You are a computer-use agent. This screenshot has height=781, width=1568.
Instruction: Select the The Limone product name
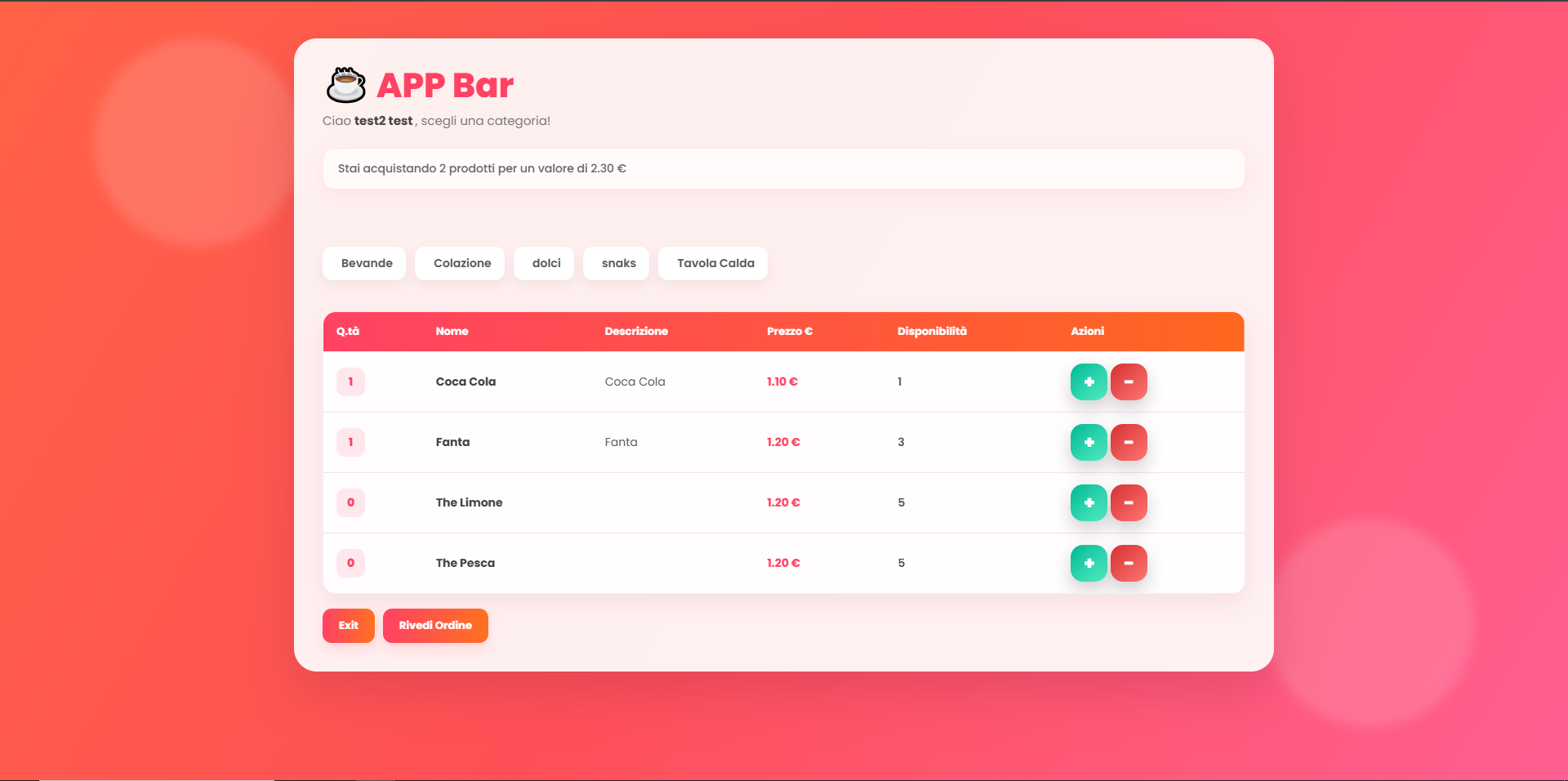click(469, 502)
